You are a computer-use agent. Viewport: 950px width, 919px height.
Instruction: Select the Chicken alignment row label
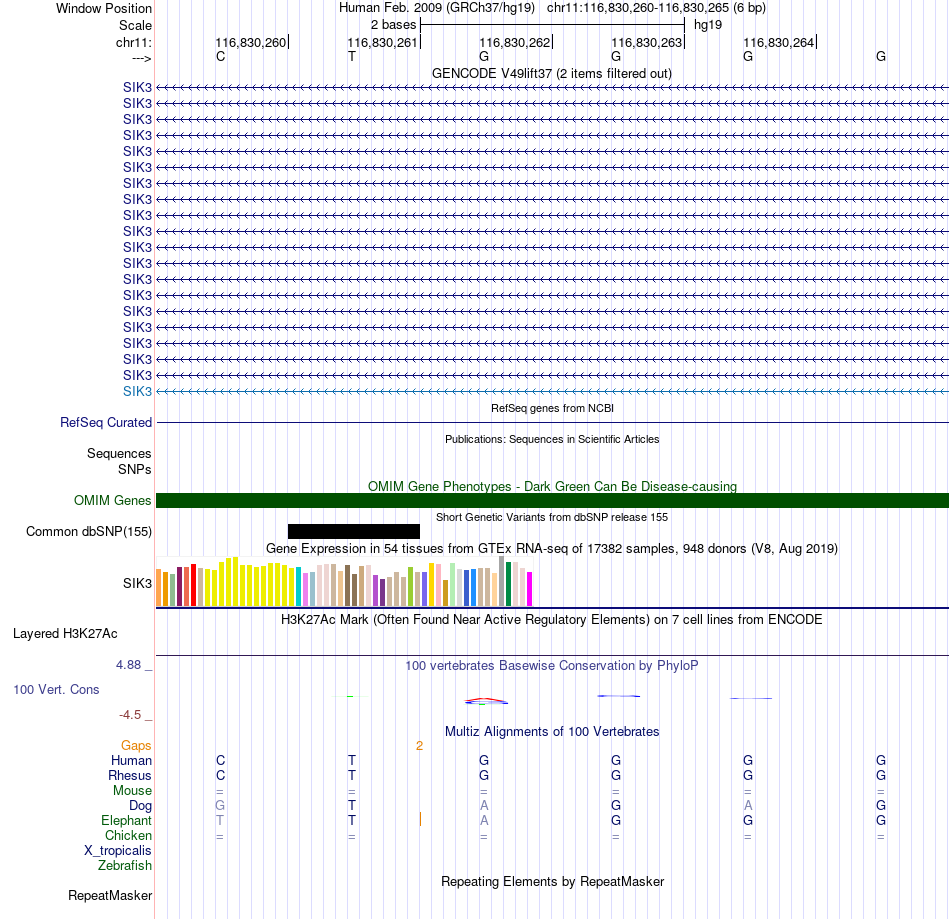click(128, 835)
